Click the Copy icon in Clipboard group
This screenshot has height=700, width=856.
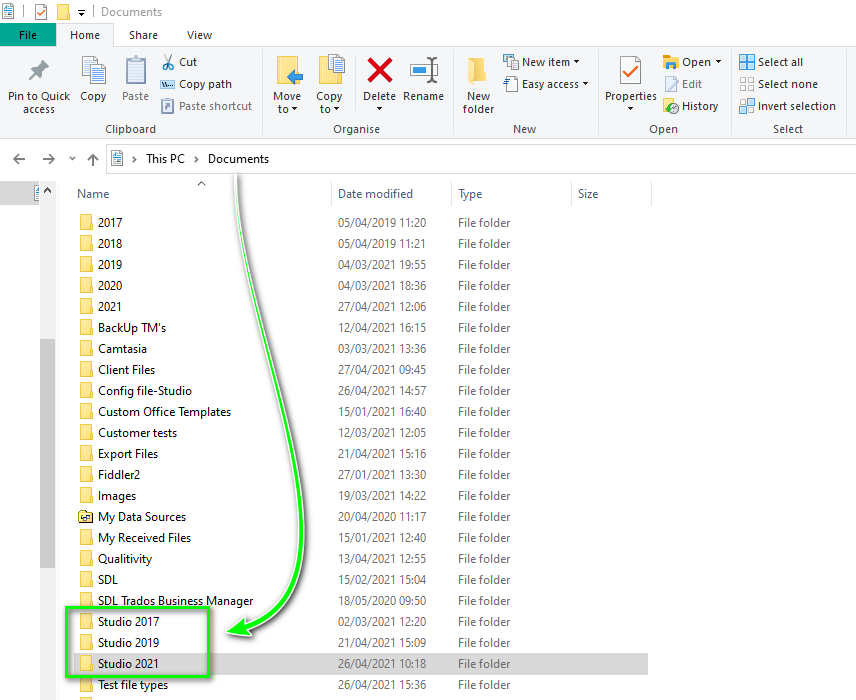[x=93, y=72]
